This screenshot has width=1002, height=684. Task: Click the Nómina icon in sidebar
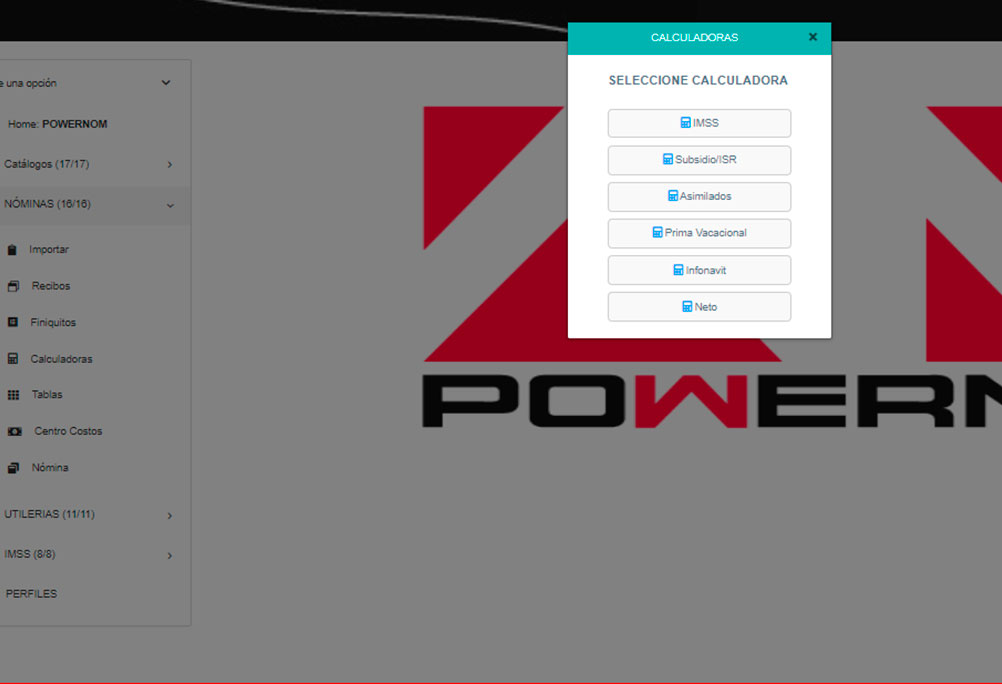pyautogui.click(x=13, y=468)
